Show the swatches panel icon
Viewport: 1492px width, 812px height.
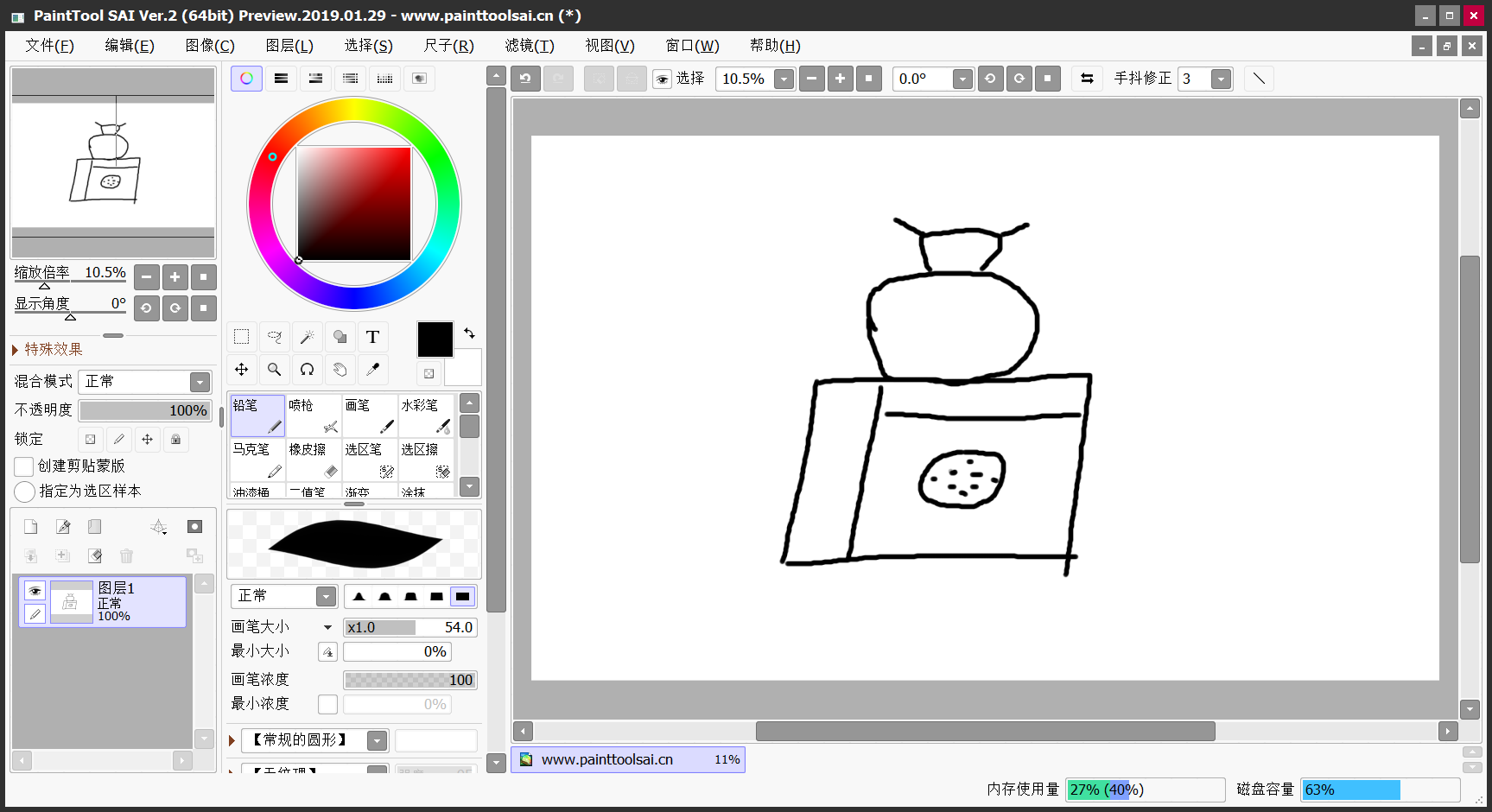coord(384,79)
